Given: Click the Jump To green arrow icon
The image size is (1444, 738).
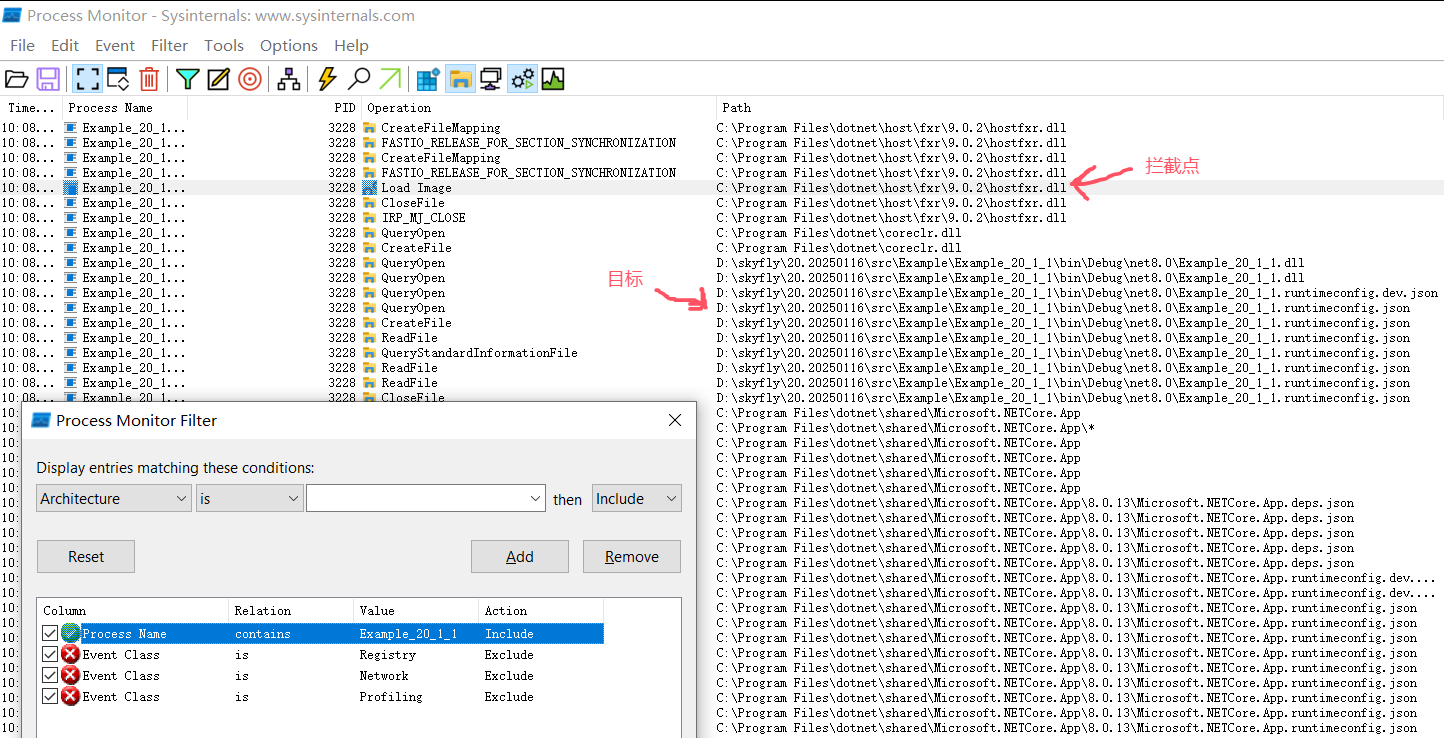Looking at the screenshot, I should (x=389, y=79).
